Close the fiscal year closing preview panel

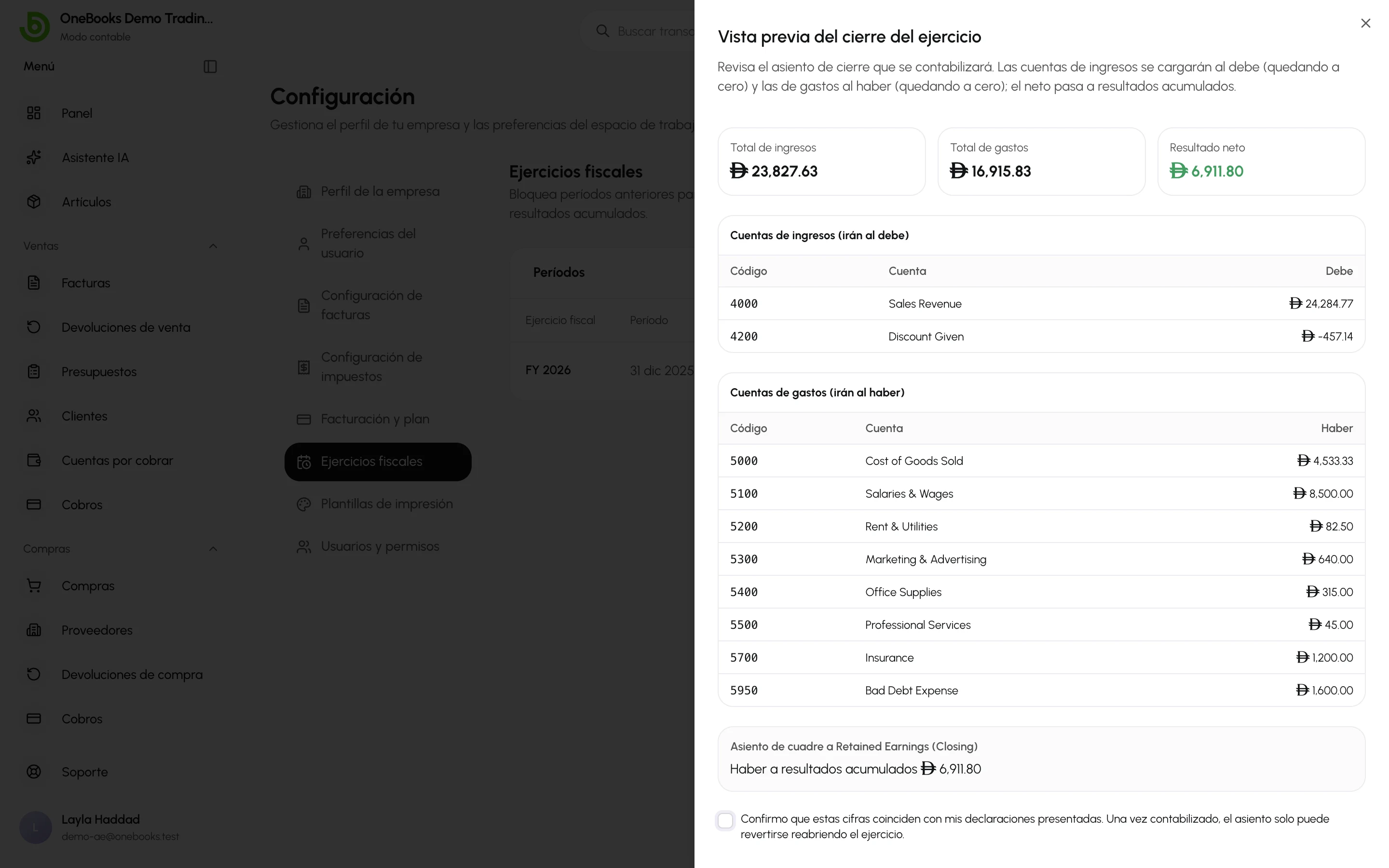click(x=1365, y=23)
